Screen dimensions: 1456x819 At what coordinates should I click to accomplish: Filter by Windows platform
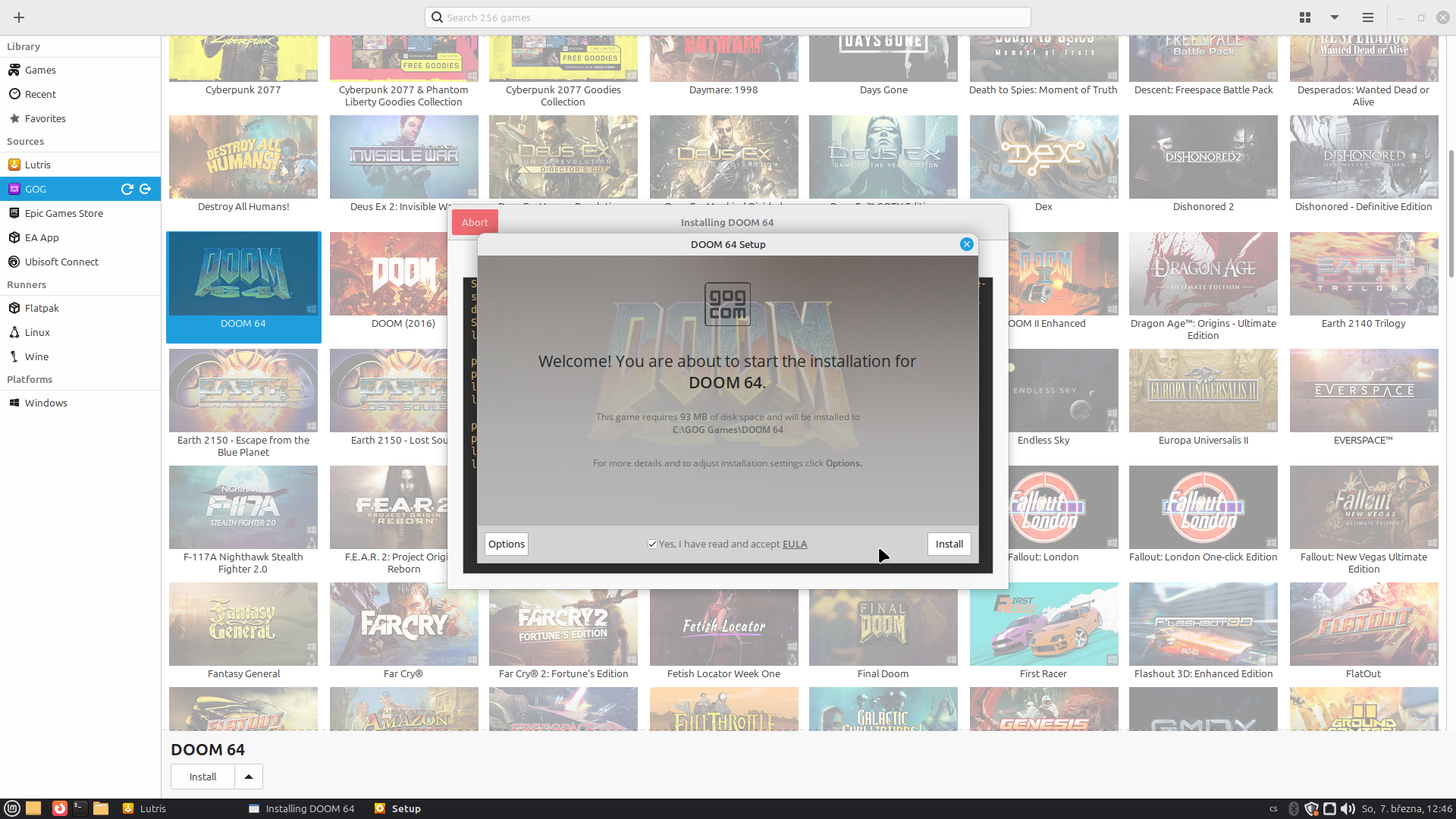(x=45, y=403)
